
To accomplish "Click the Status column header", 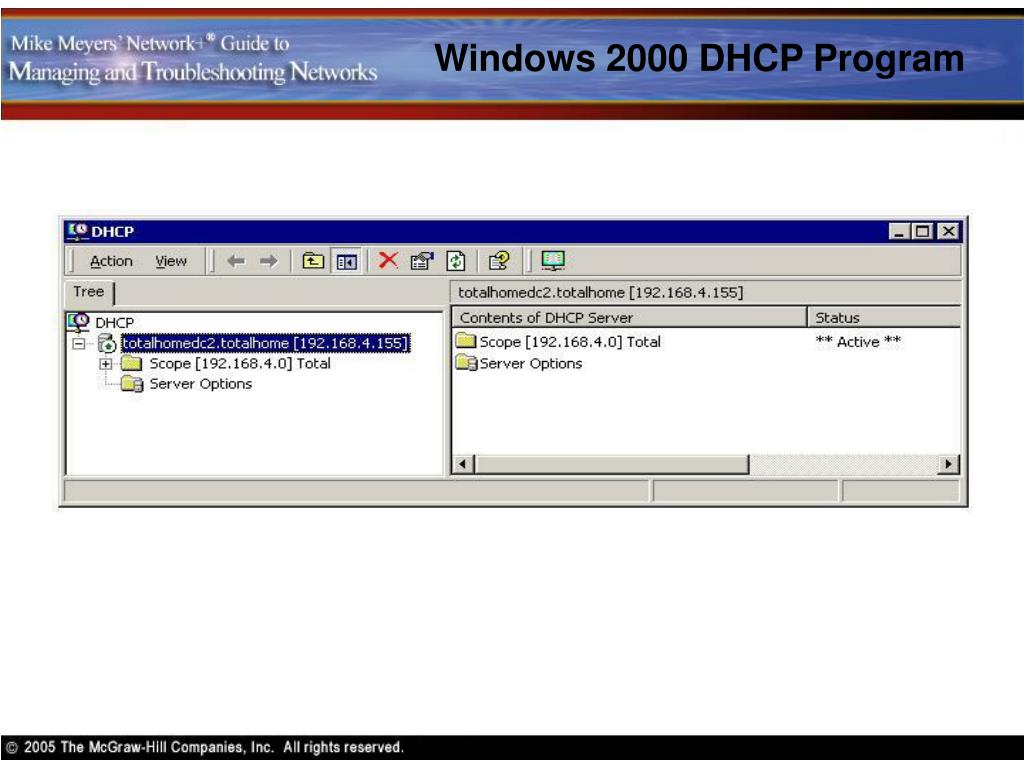I will [884, 317].
